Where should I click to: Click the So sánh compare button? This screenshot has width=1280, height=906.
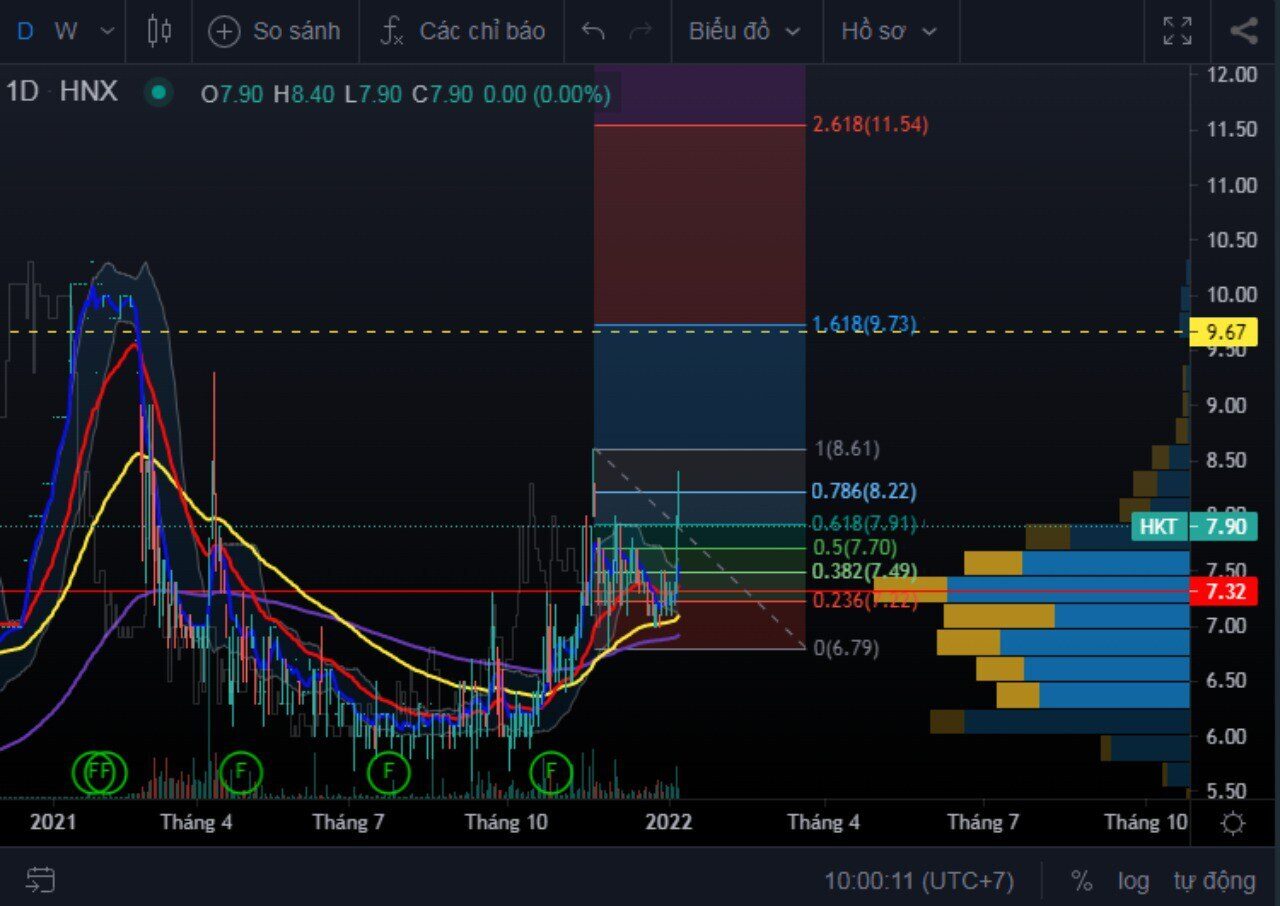click(274, 31)
